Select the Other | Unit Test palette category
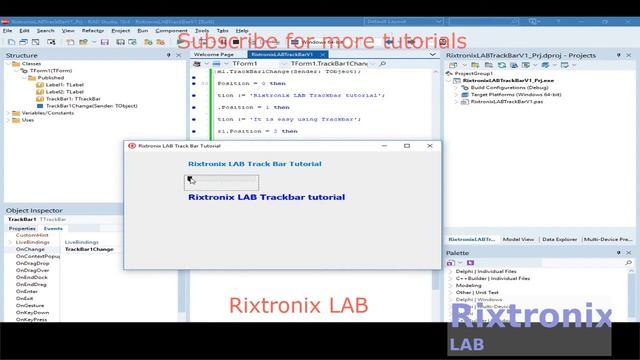Screen dimensions: 640x360 477,293
